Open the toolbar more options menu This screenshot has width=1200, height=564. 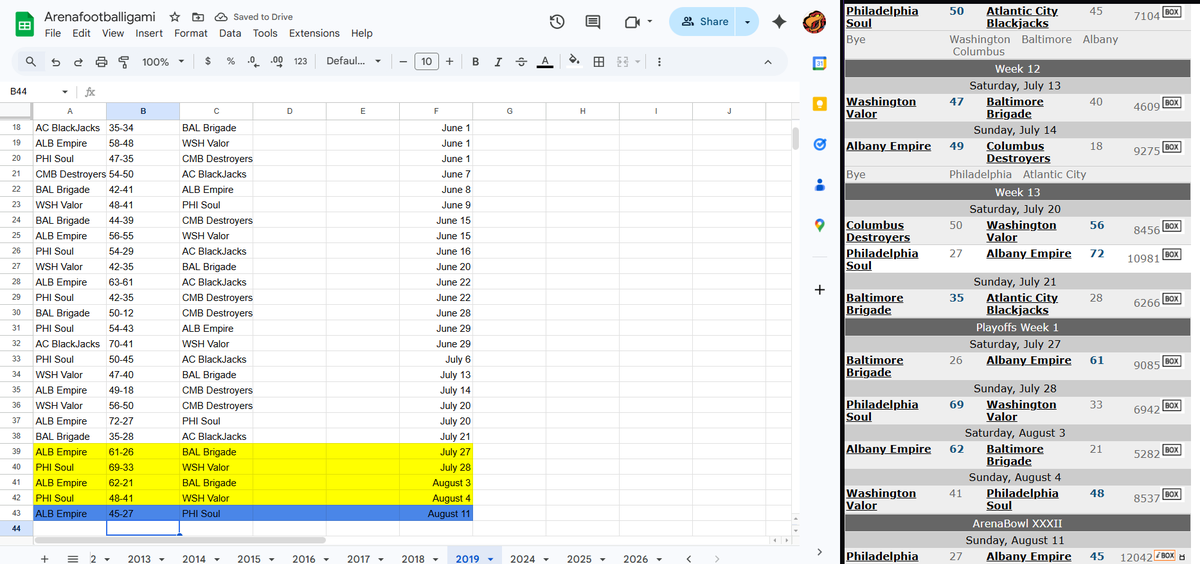click(659, 62)
